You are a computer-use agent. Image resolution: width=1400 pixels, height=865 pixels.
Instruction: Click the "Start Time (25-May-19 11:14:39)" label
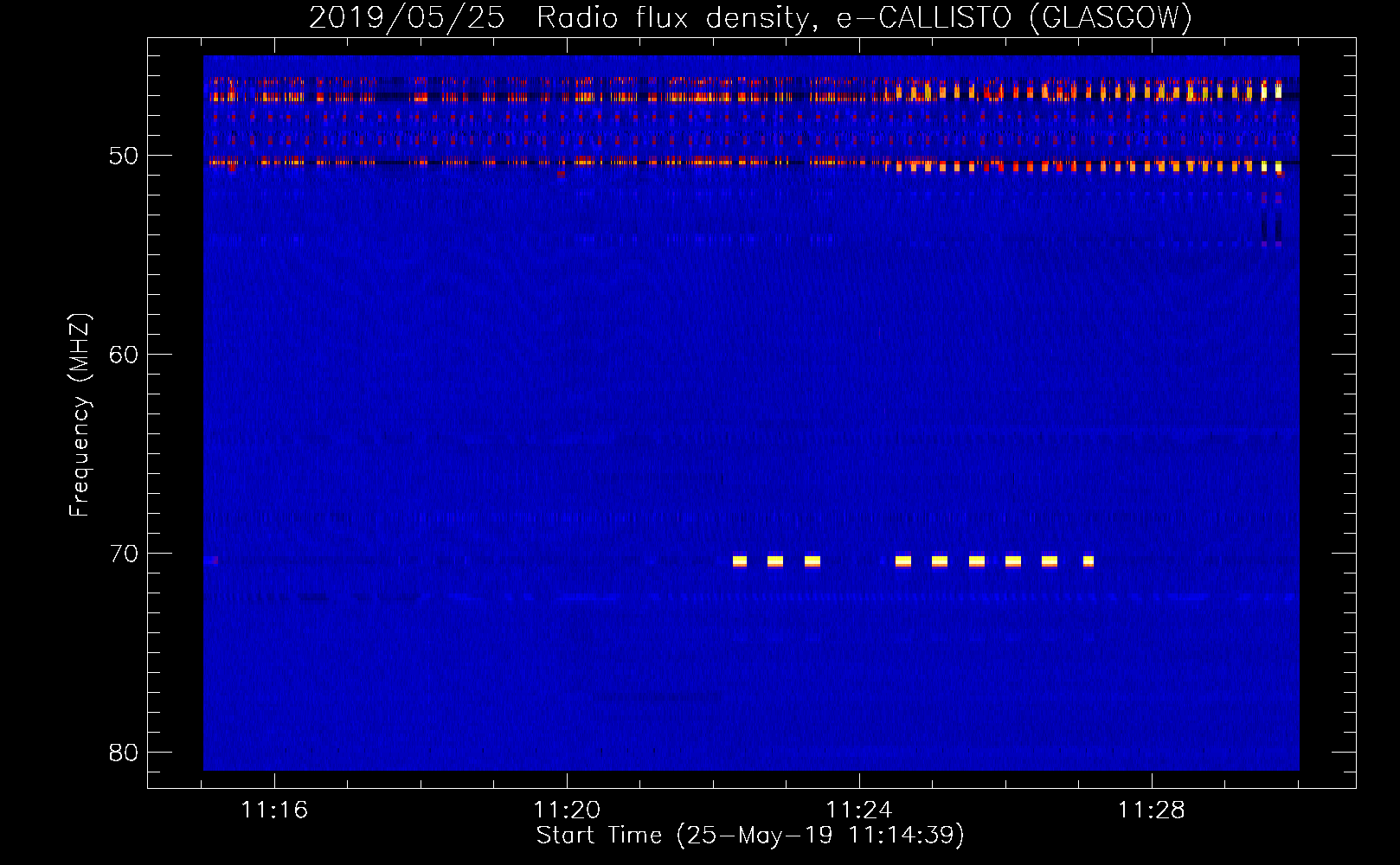tap(750, 836)
